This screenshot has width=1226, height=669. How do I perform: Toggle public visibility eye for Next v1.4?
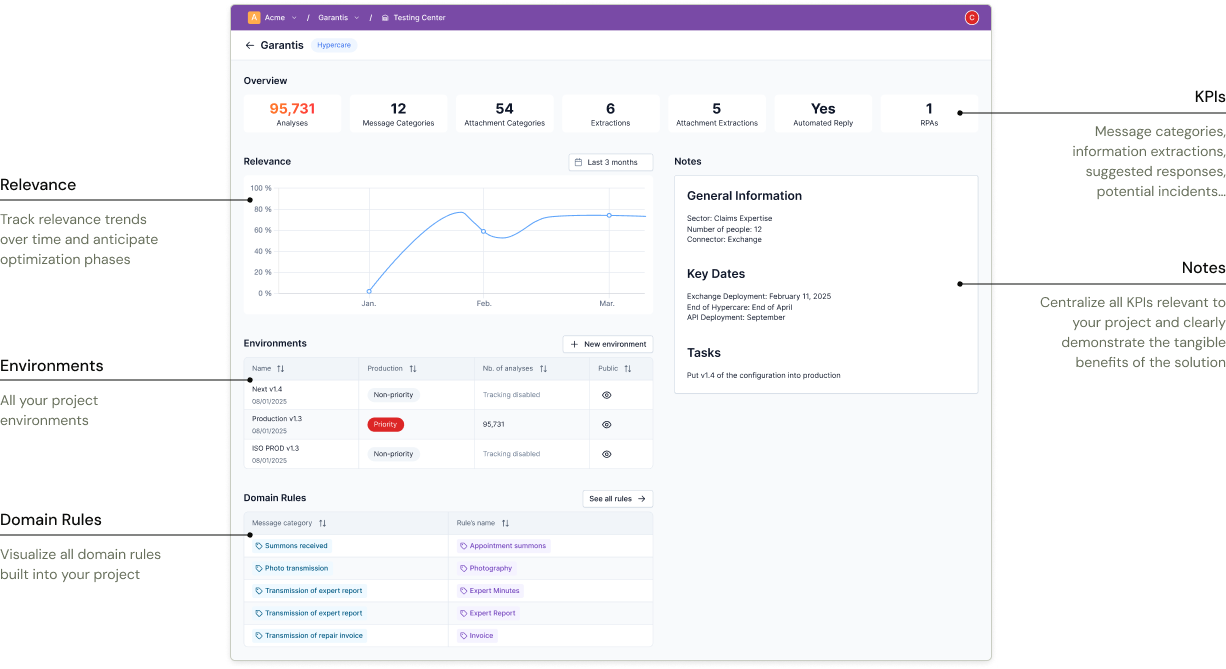tap(607, 395)
